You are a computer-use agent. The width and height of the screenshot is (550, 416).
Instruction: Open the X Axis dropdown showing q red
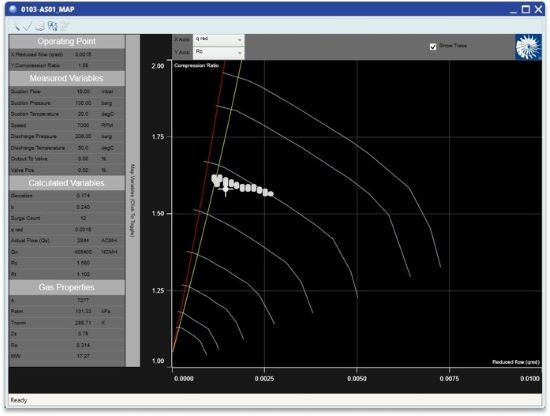point(219,39)
